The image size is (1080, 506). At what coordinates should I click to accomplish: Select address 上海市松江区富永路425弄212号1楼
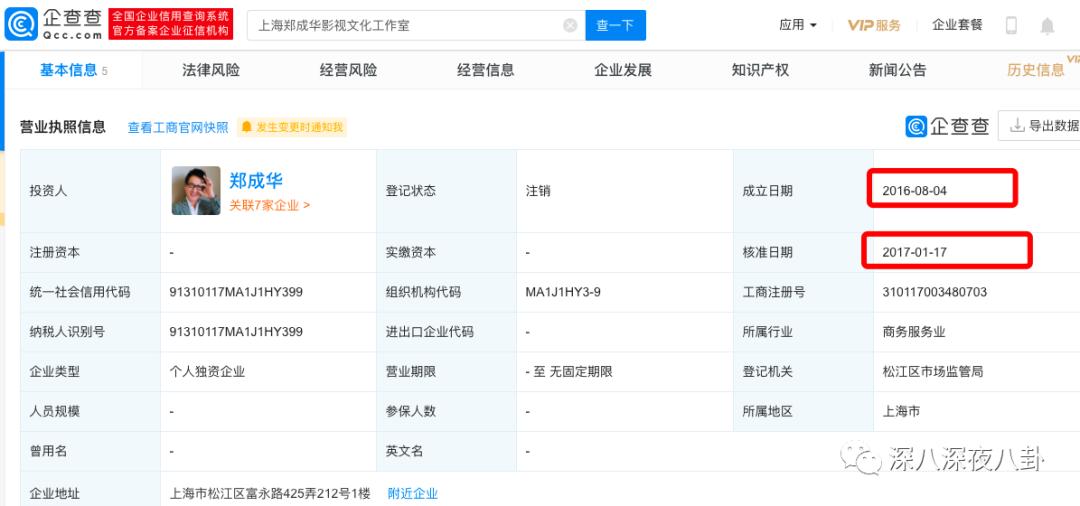(270, 493)
